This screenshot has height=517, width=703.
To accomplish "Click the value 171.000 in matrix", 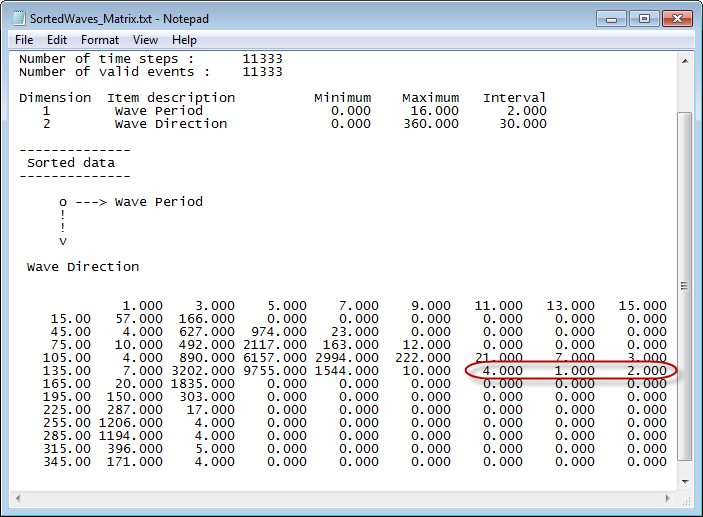I will coord(135,462).
